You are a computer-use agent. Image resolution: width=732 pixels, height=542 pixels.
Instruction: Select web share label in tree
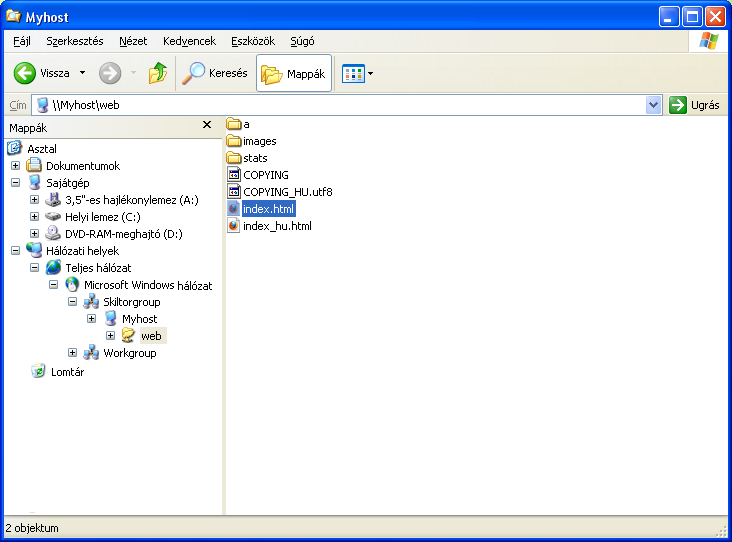[151, 336]
